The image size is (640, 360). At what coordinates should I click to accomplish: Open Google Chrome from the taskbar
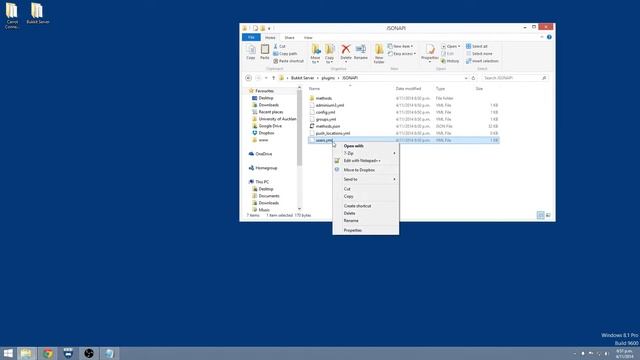tap(48, 353)
